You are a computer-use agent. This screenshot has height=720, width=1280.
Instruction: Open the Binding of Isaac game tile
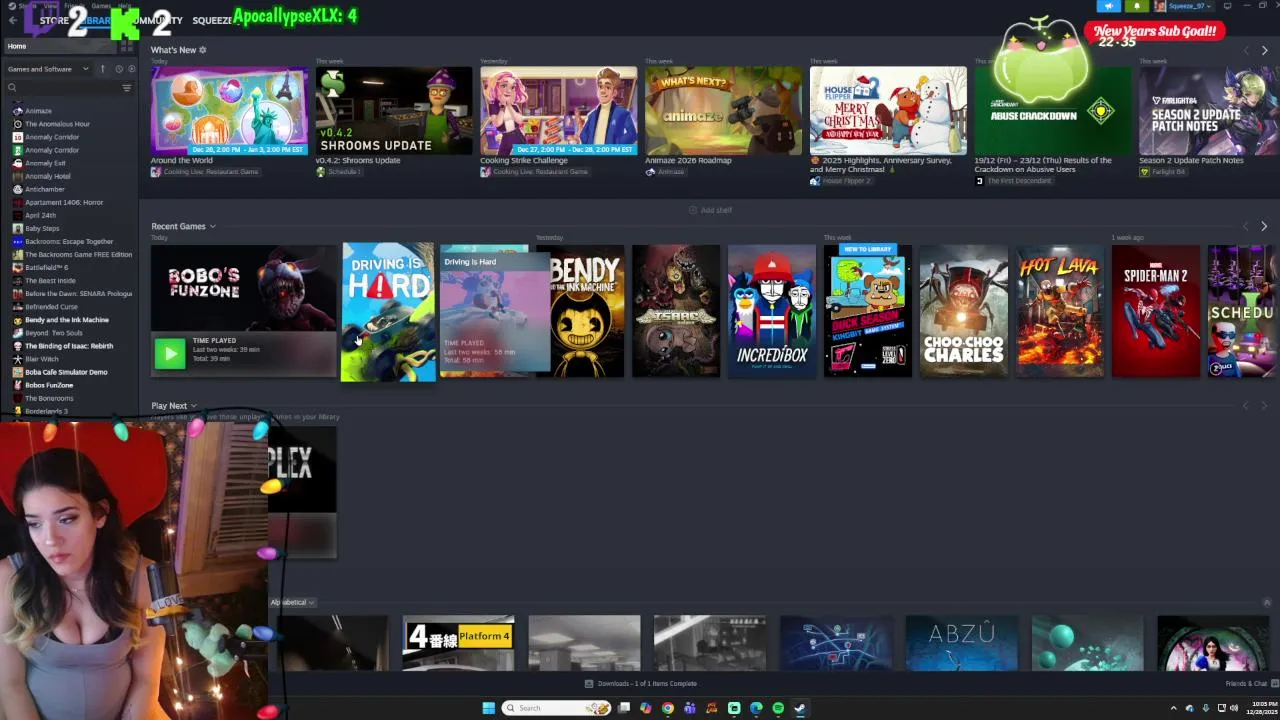coord(676,311)
